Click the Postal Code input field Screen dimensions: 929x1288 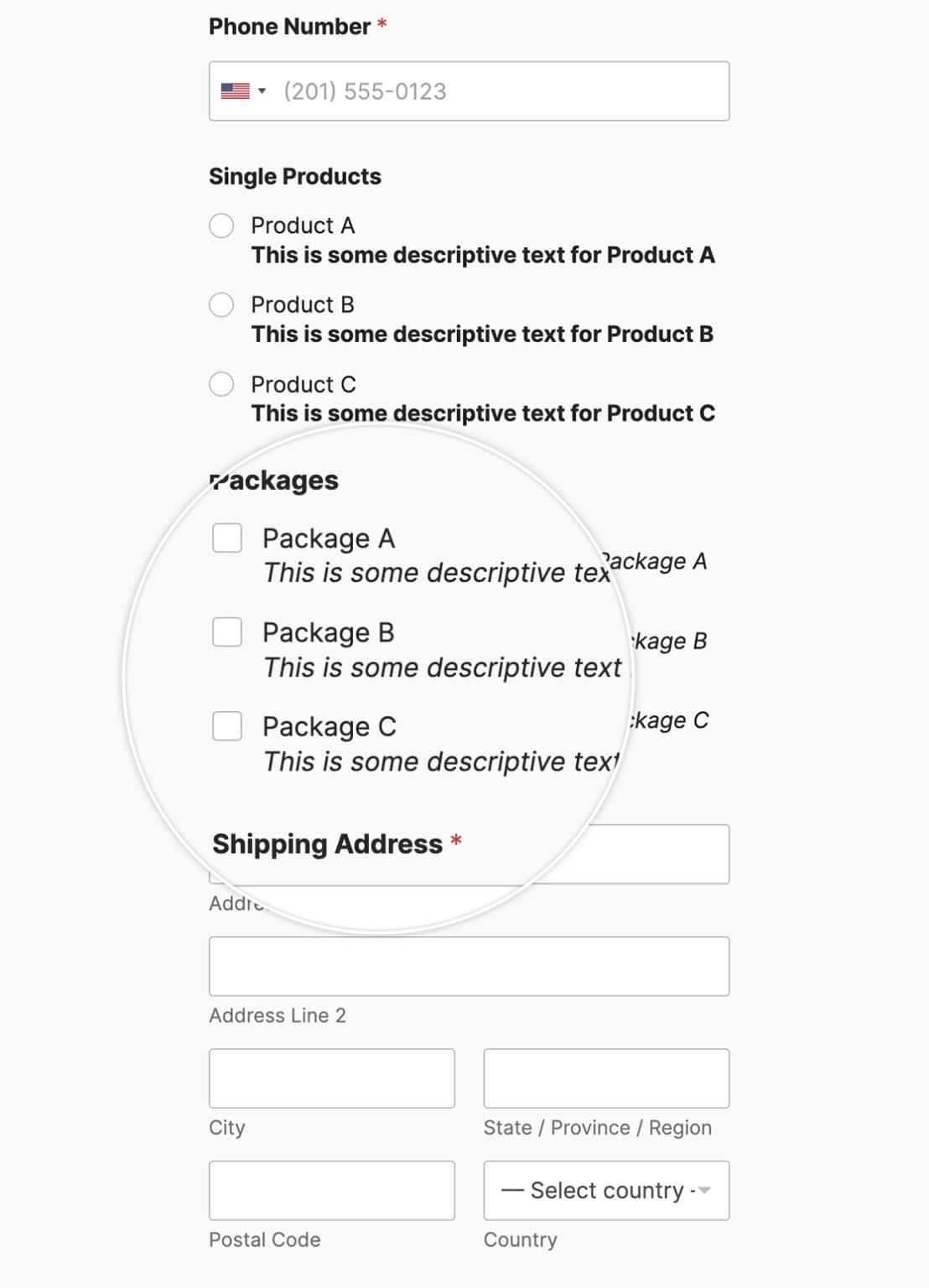coord(330,1190)
